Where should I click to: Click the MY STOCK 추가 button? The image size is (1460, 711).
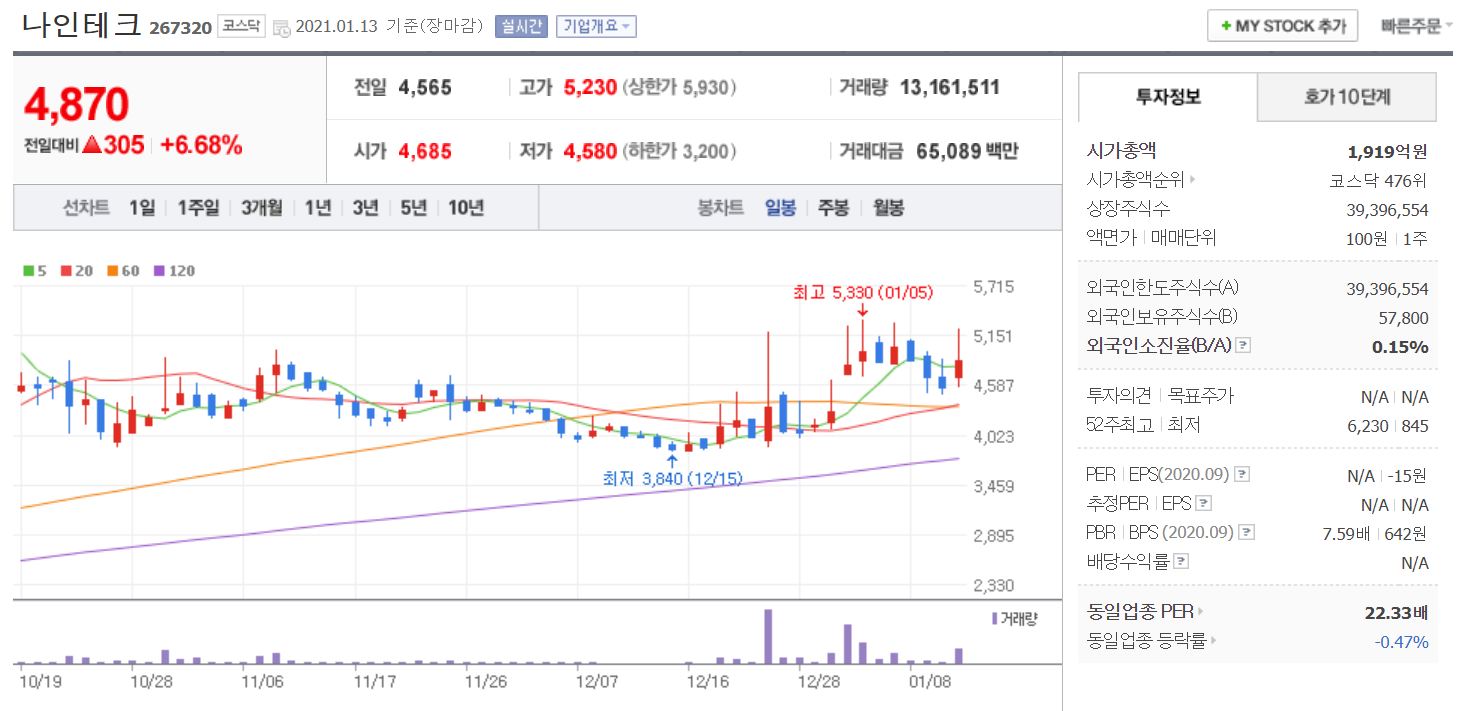coord(1282,27)
